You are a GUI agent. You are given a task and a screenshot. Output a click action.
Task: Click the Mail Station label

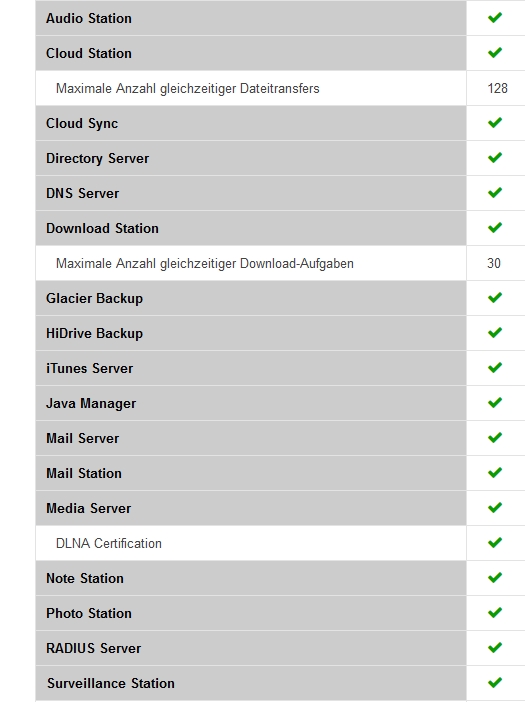84,473
